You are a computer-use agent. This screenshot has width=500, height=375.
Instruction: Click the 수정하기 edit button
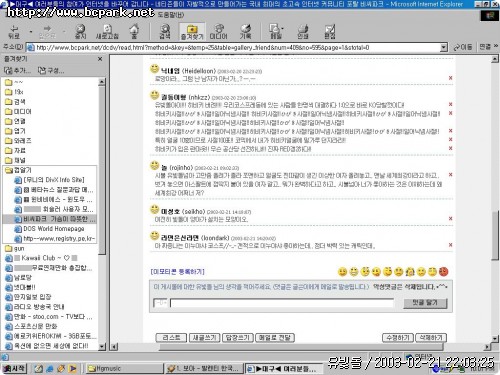397,338
